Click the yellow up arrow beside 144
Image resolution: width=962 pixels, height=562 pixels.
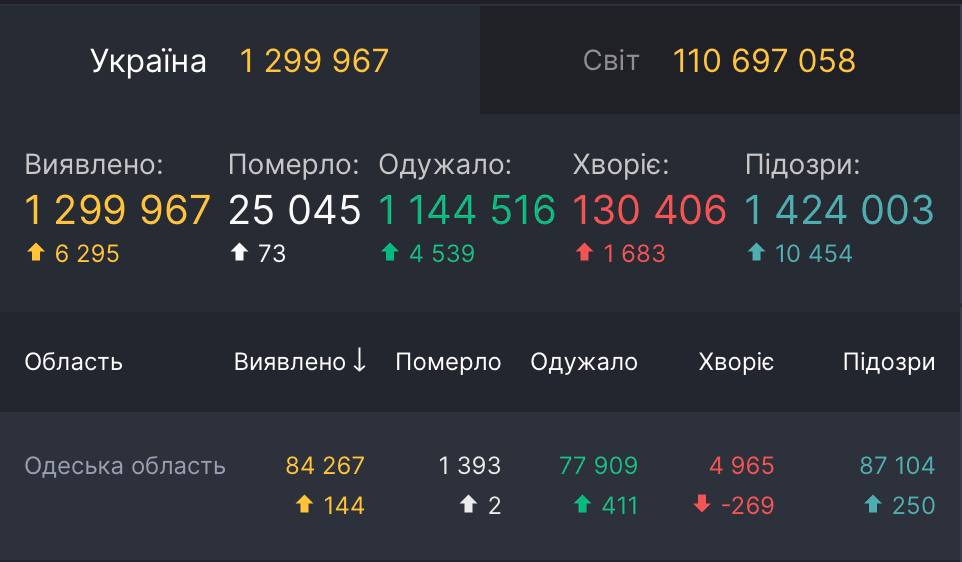305,505
